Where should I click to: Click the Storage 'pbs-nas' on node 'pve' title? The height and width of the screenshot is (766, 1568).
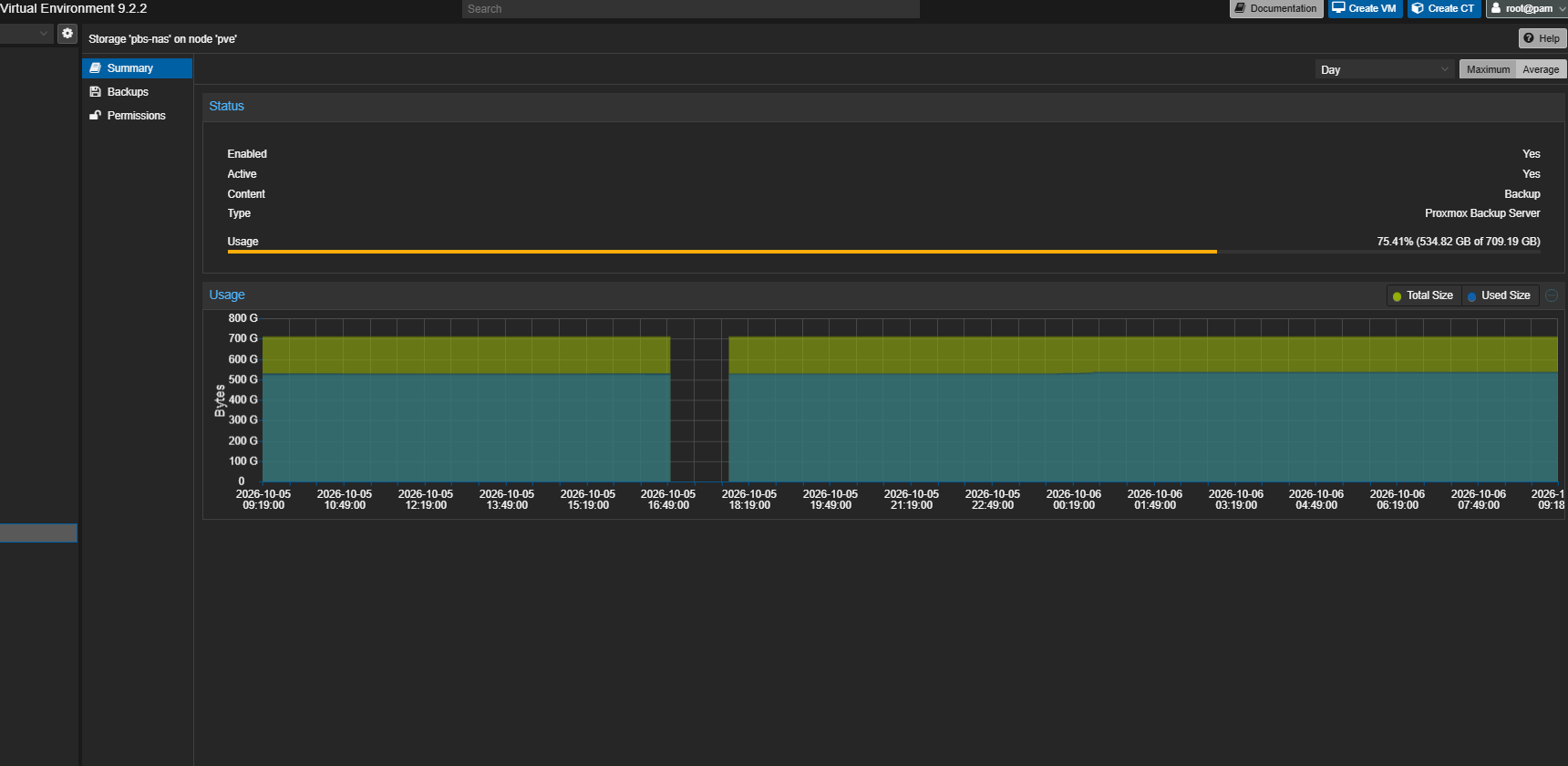pyautogui.click(x=162, y=39)
